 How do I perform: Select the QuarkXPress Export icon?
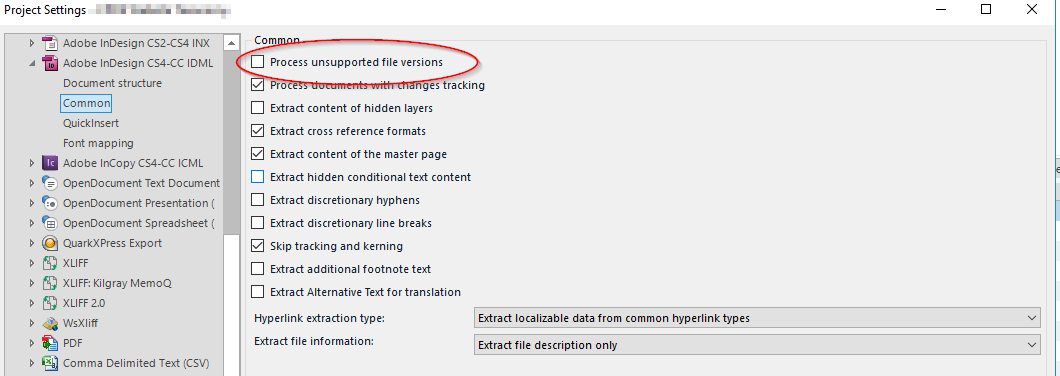tap(49, 243)
